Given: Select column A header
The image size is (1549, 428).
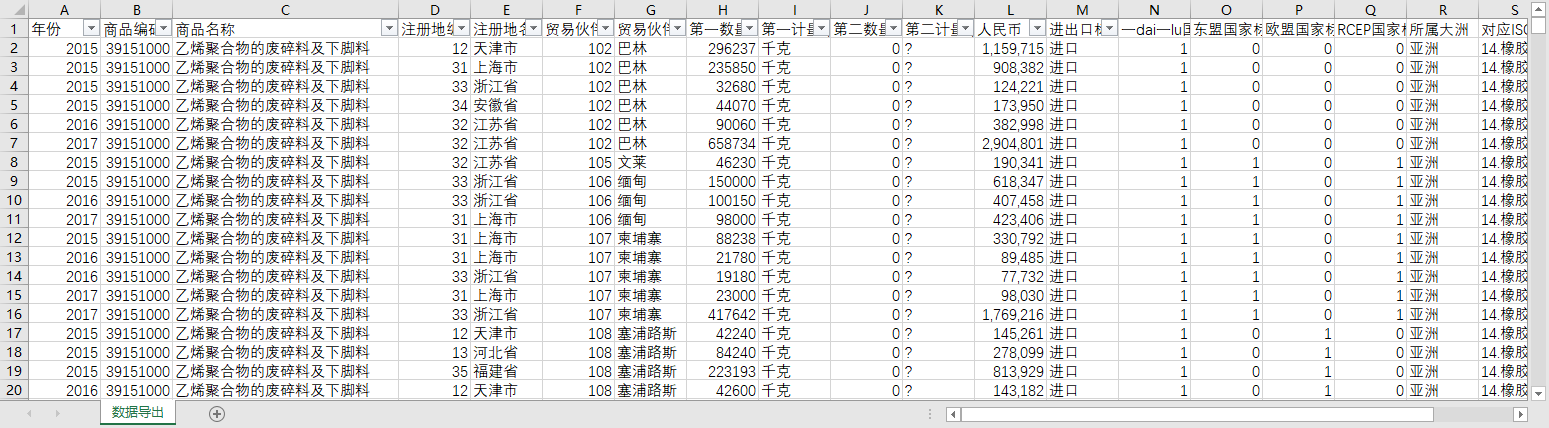Looking at the screenshot, I should tap(64, 9).
